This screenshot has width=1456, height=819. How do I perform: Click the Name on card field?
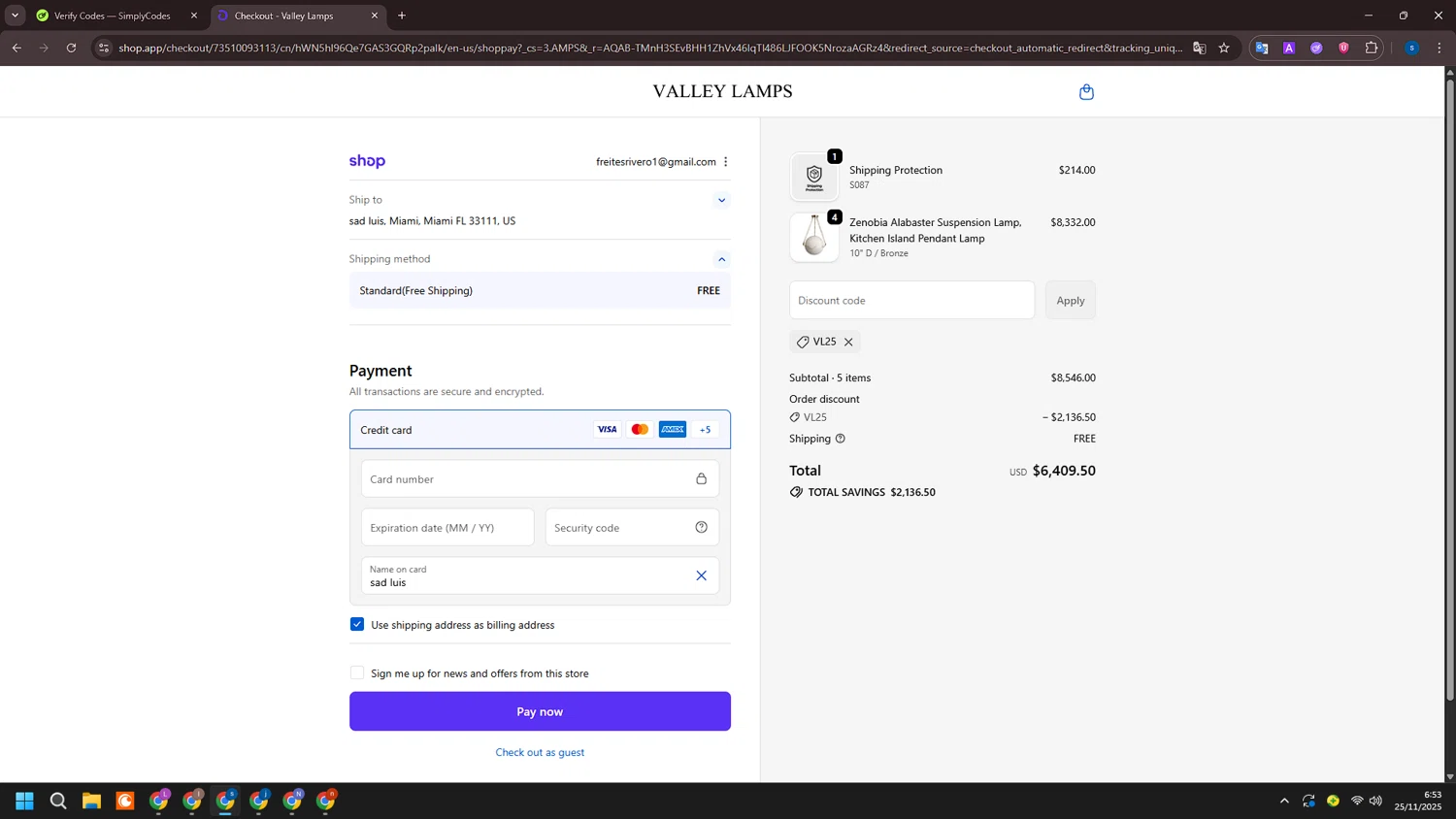(540, 575)
